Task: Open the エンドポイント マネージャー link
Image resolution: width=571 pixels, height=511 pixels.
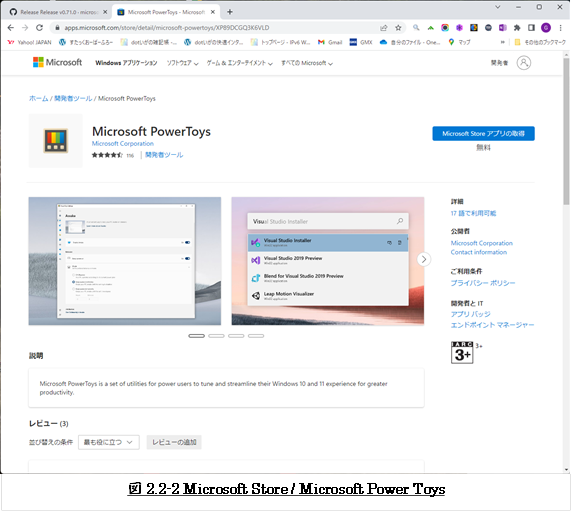Action: click(492, 325)
